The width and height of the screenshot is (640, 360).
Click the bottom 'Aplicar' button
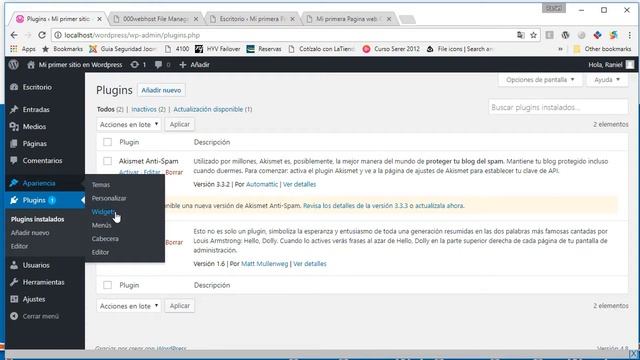pyautogui.click(x=180, y=306)
